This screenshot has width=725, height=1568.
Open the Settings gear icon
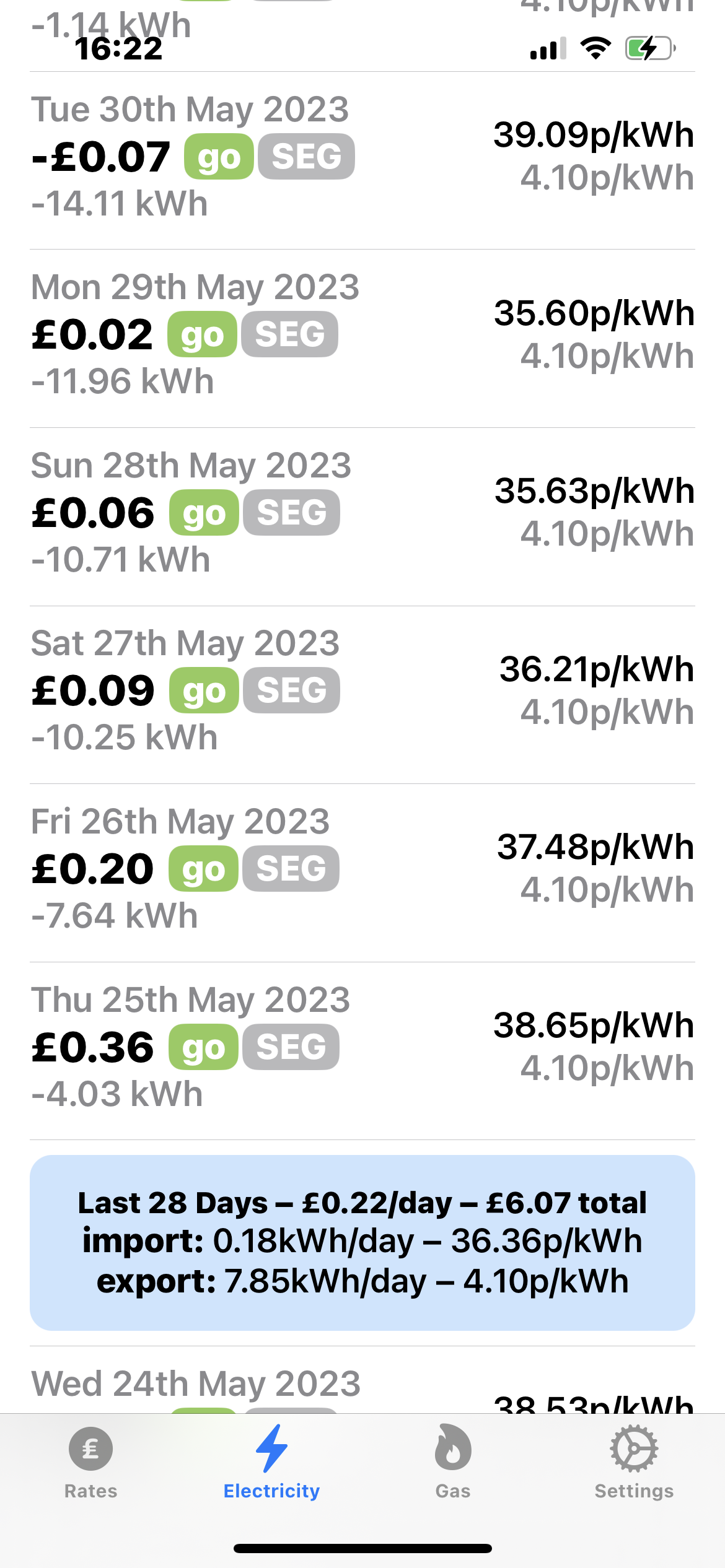coord(633,1449)
